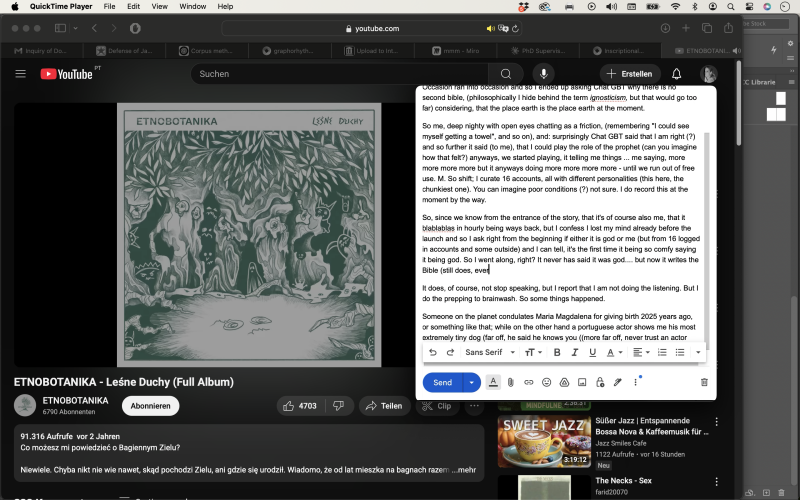Apply italic formatting in email
Viewport: 800px width, 500px height.
(574, 352)
